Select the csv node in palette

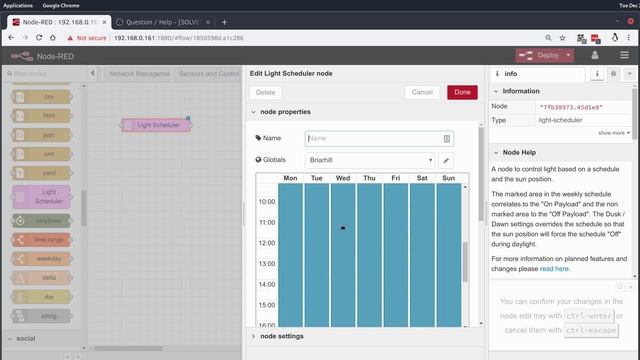[x=42, y=97]
